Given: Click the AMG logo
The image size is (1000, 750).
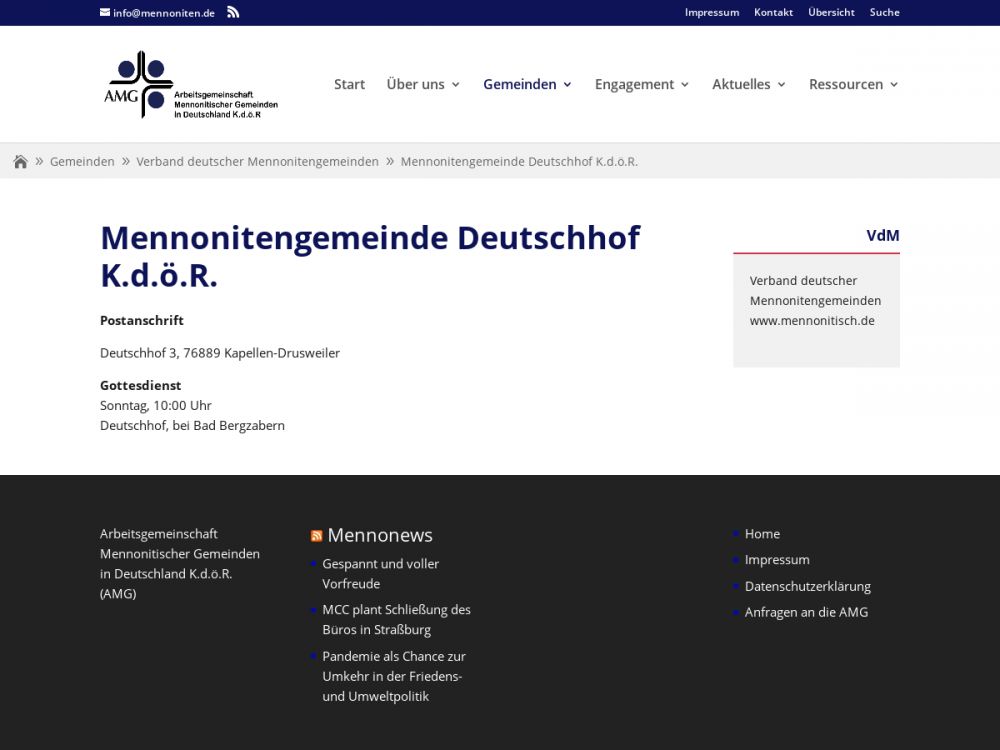Looking at the screenshot, I should pyautogui.click(x=192, y=85).
